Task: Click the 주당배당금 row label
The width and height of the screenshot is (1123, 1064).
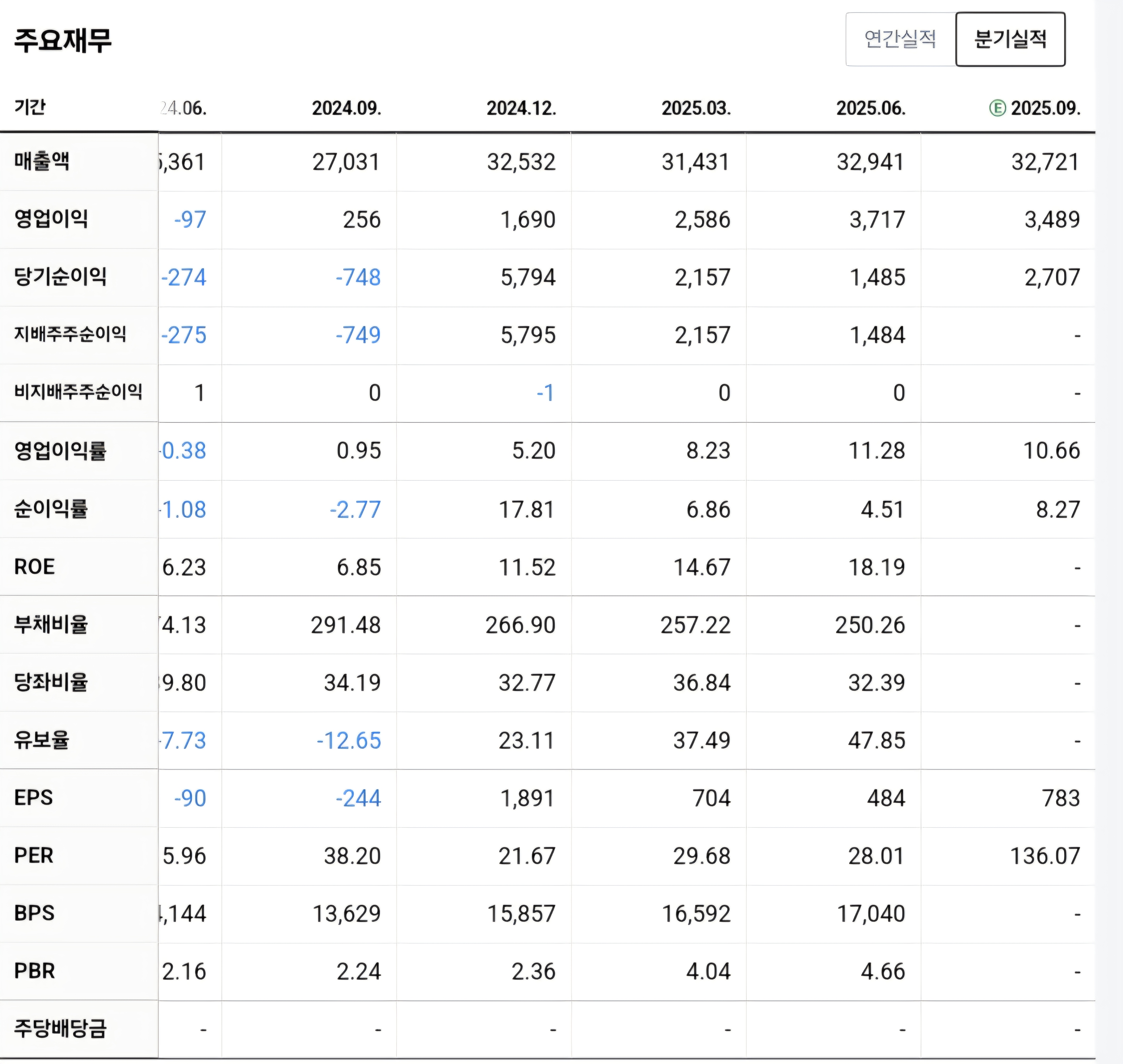Action: [60, 1028]
